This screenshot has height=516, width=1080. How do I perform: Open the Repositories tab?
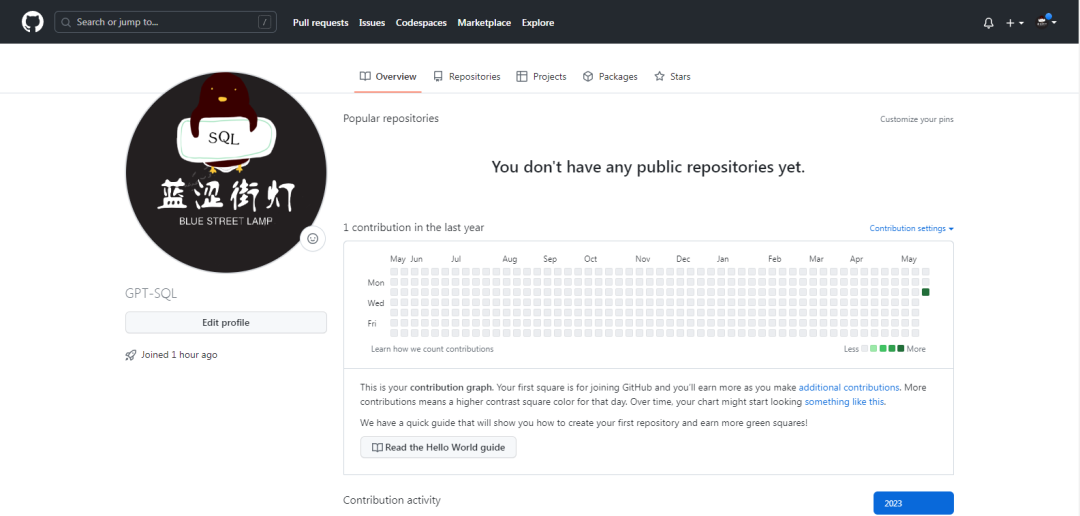click(x=467, y=77)
